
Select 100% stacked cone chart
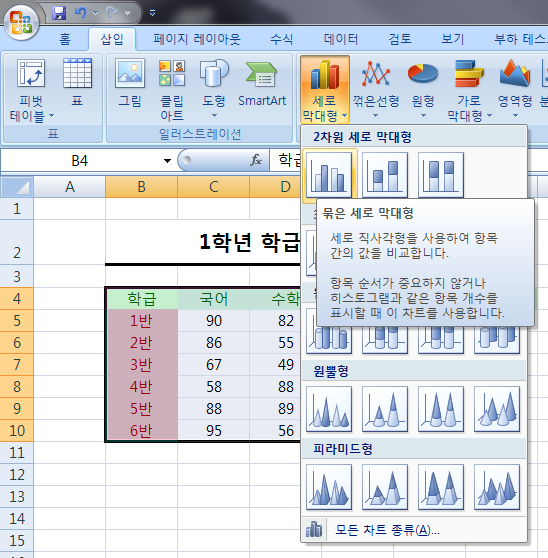[441, 409]
